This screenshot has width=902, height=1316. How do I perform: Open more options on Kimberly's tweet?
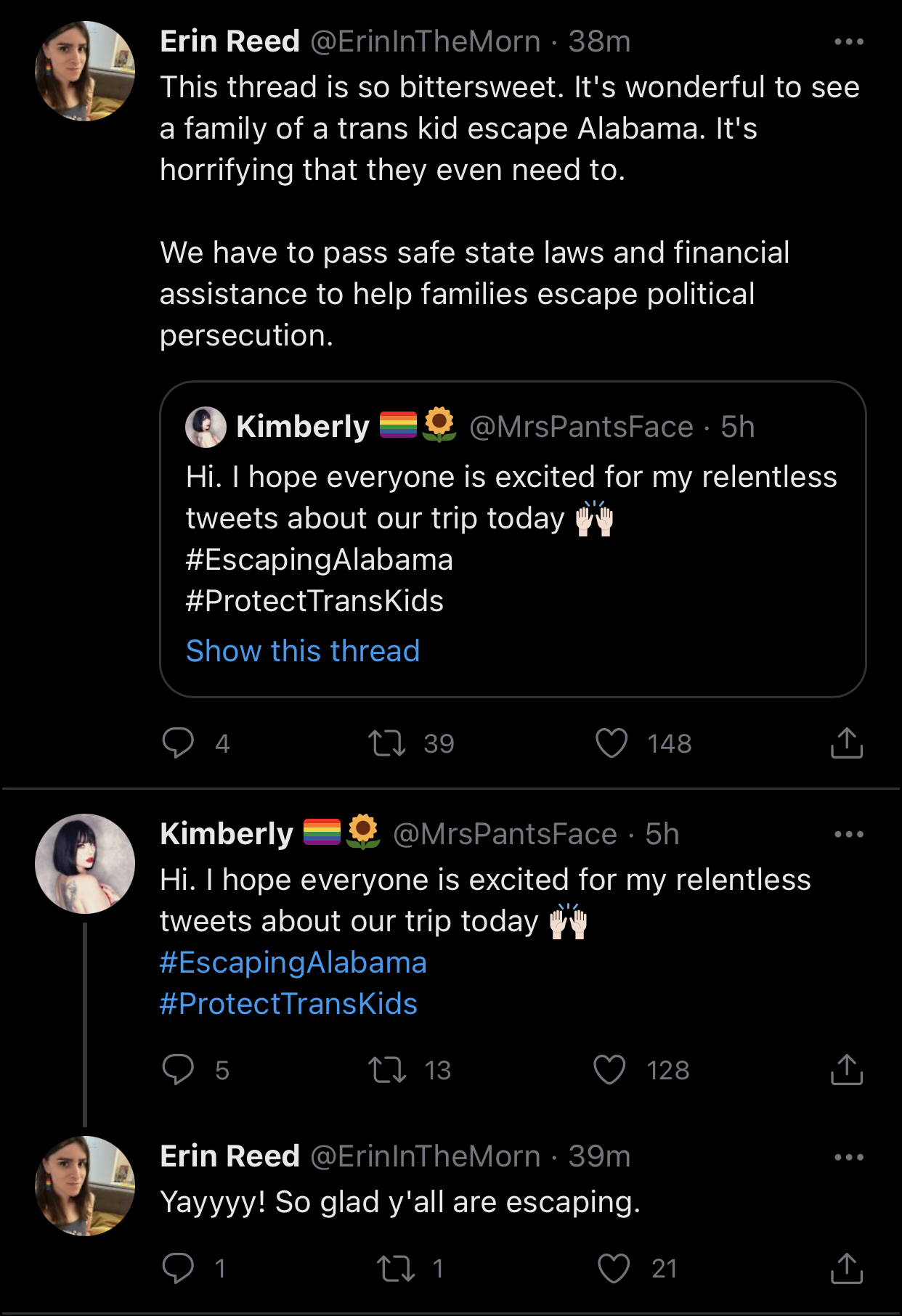[848, 834]
